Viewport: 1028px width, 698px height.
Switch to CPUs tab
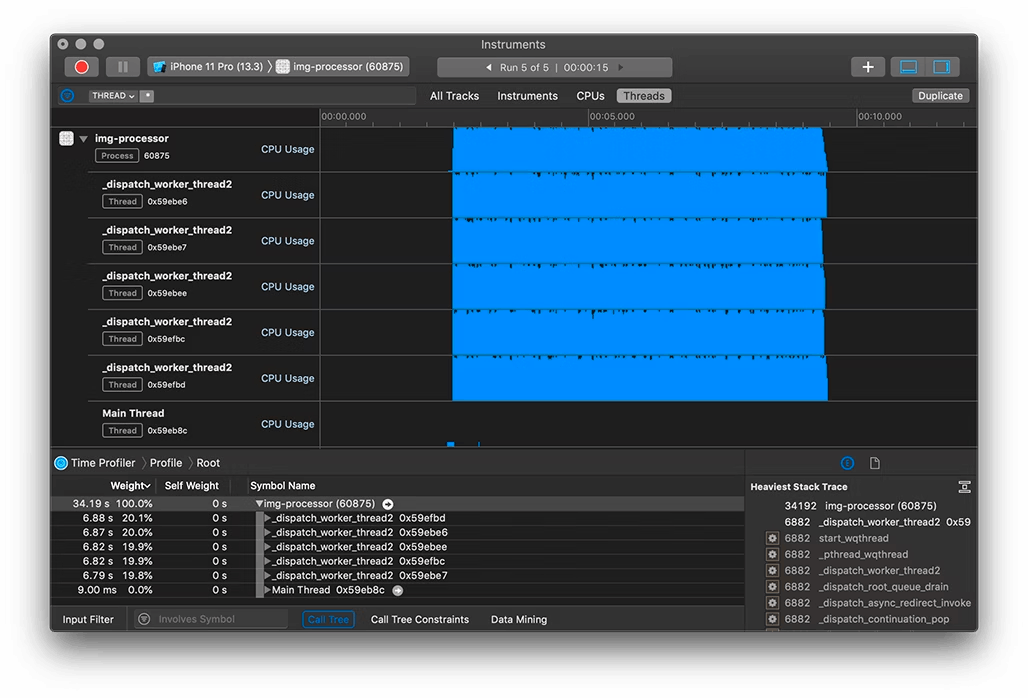coord(590,96)
